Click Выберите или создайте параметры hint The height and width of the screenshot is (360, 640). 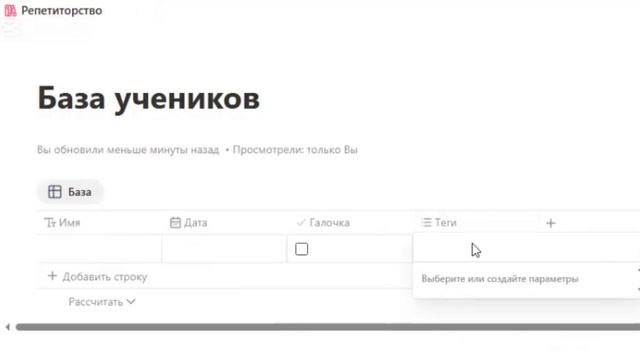coord(500,279)
